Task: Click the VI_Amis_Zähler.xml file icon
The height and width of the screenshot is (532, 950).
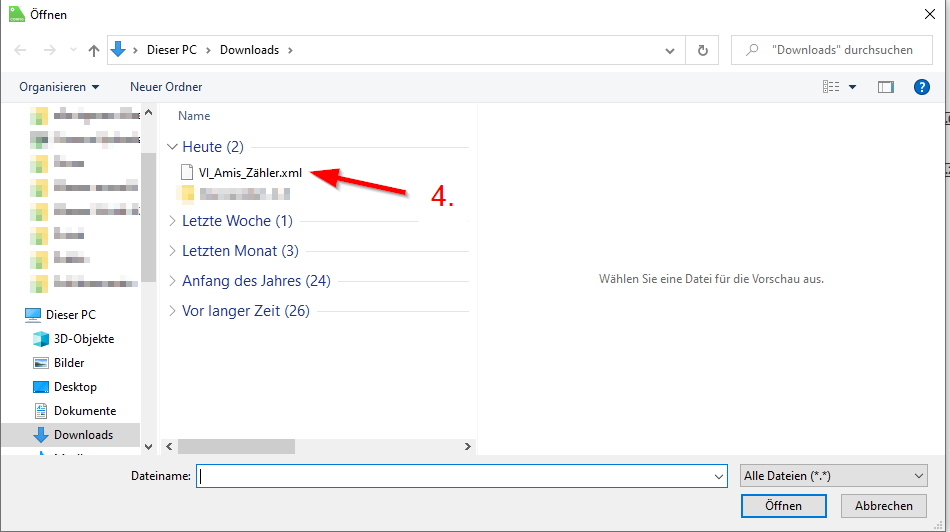Action: pyautogui.click(x=187, y=173)
